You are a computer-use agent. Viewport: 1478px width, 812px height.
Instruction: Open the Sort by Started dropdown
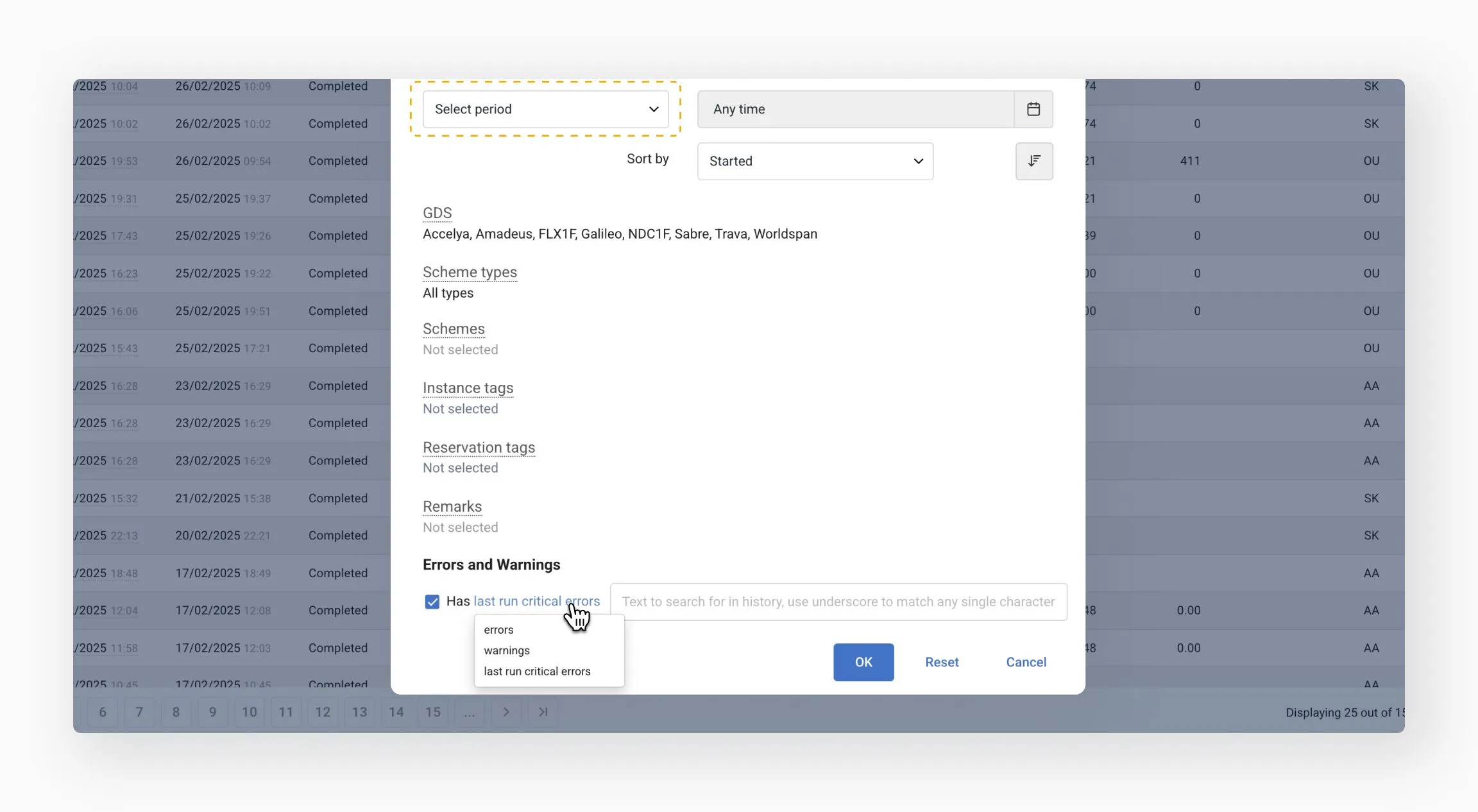point(815,161)
